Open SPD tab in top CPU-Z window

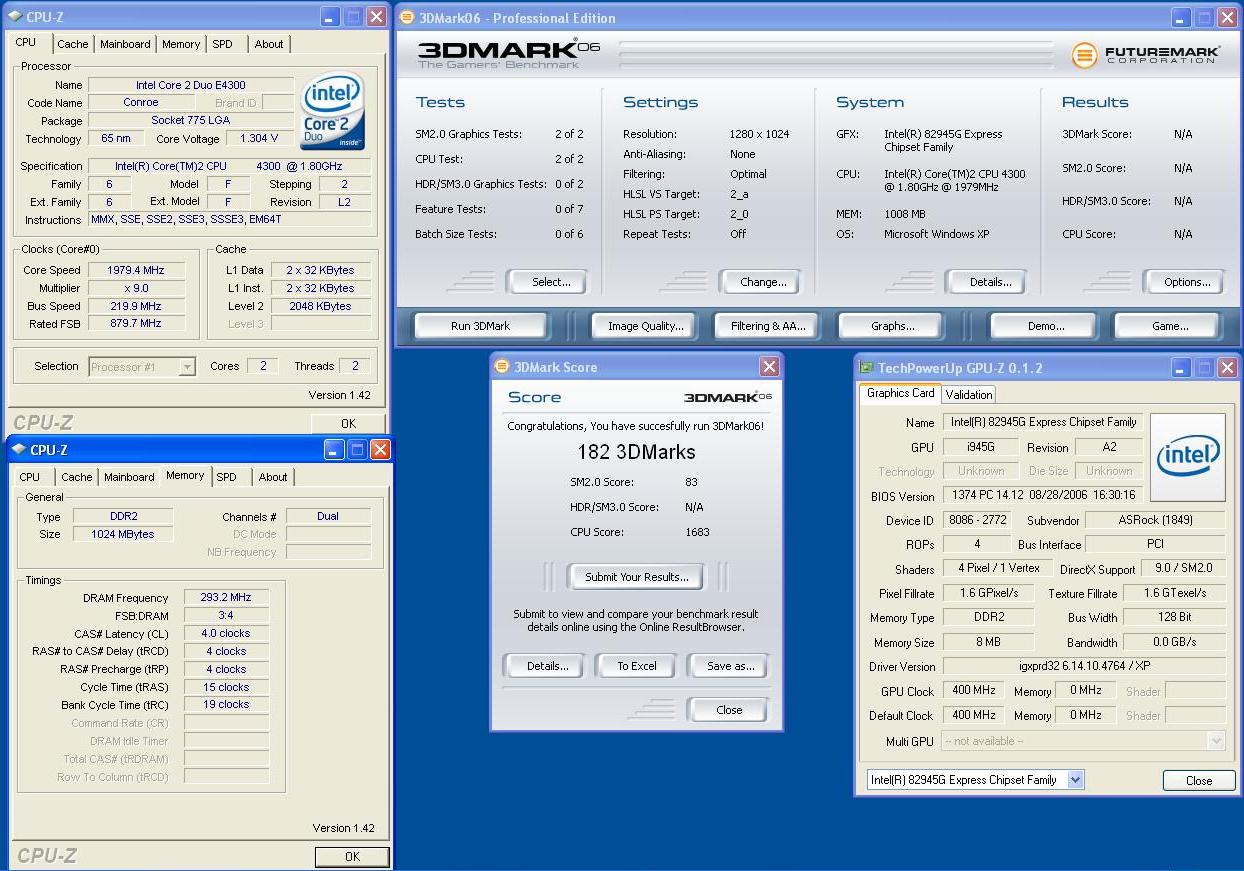click(x=222, y=44)
